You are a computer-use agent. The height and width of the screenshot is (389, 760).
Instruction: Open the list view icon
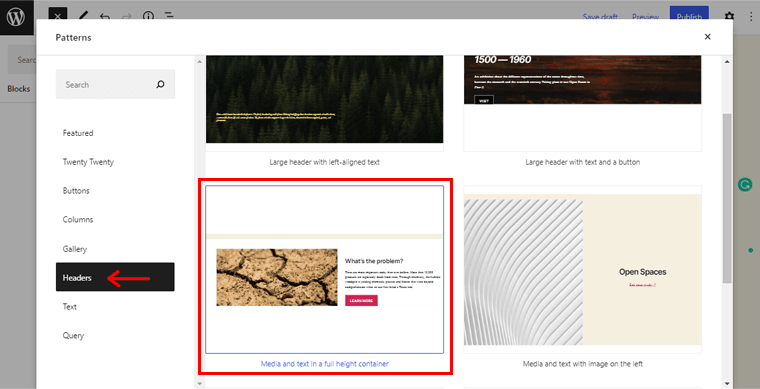tap(169, 16)
